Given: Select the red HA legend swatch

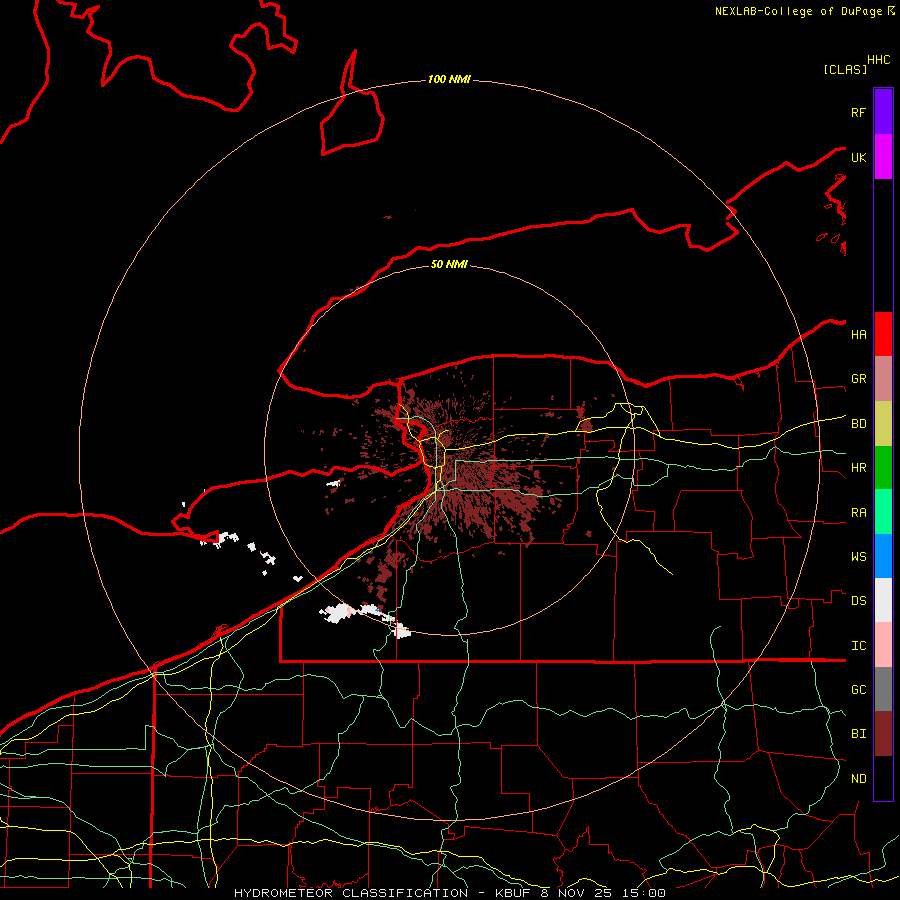Looking at the screenshot, I should pos(883,334).
